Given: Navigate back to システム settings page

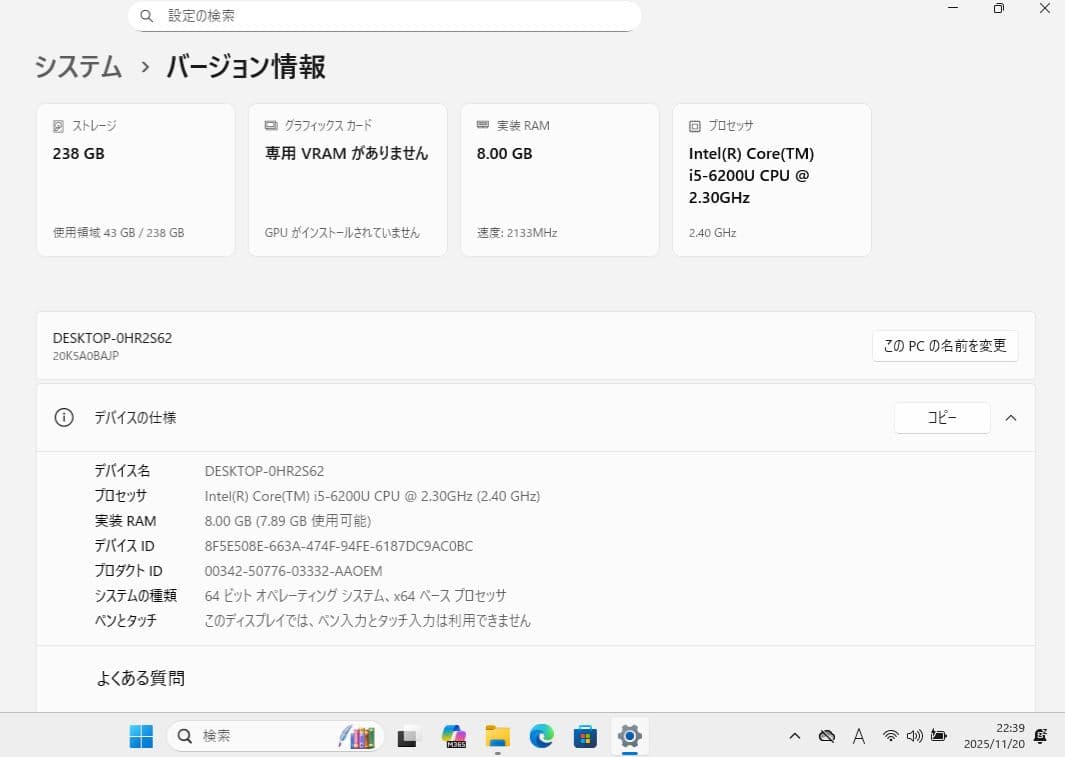Looking at the screenshot, I should click(77, 67).
